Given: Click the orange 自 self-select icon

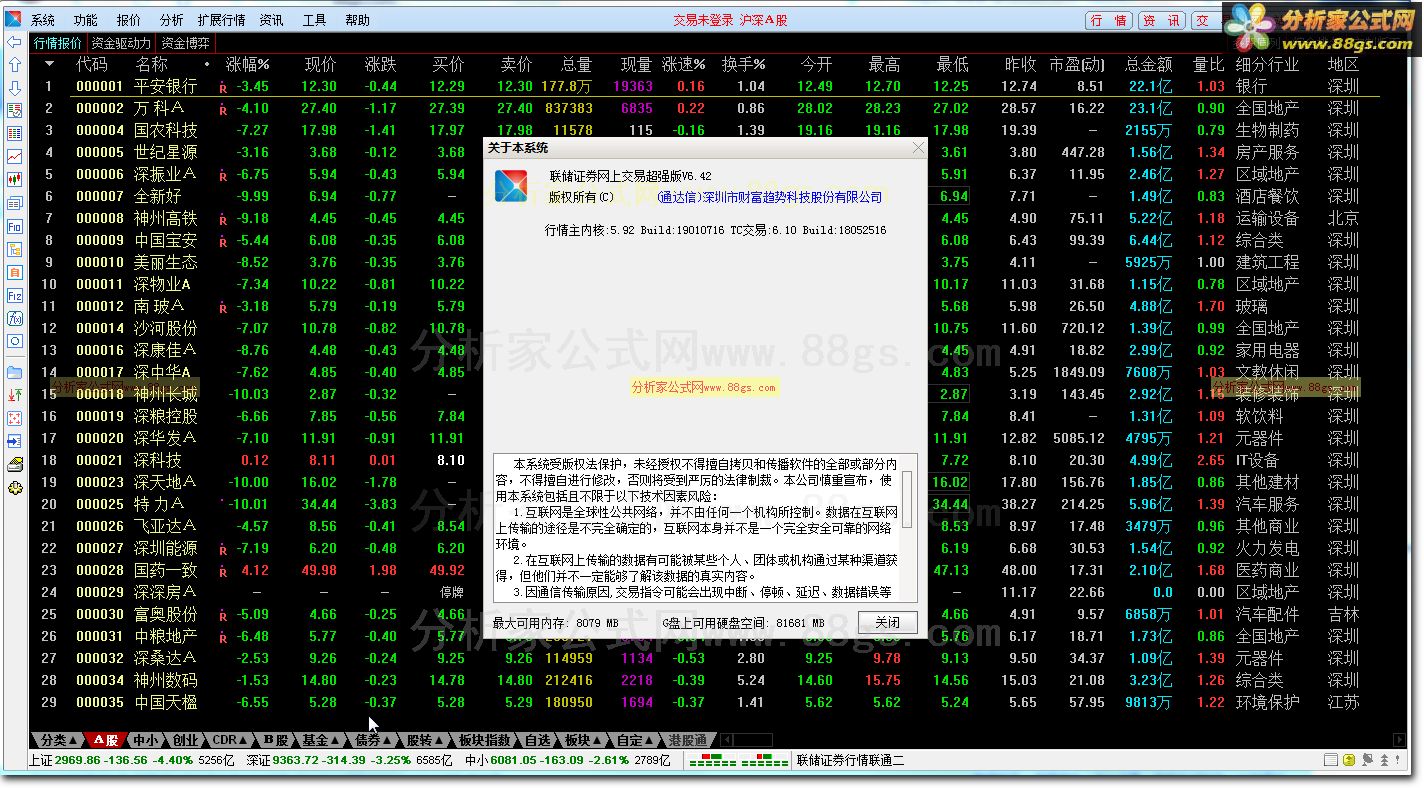Looking at the screenshot, I should [14, 272].
